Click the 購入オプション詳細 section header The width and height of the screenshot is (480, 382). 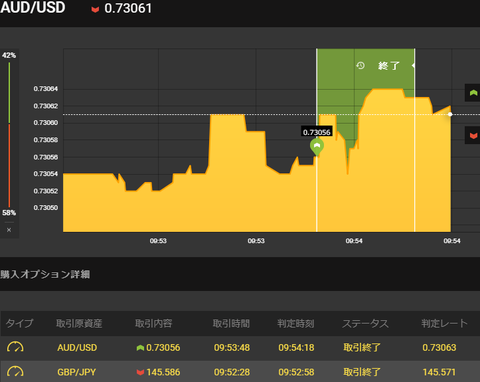point(45,274)
